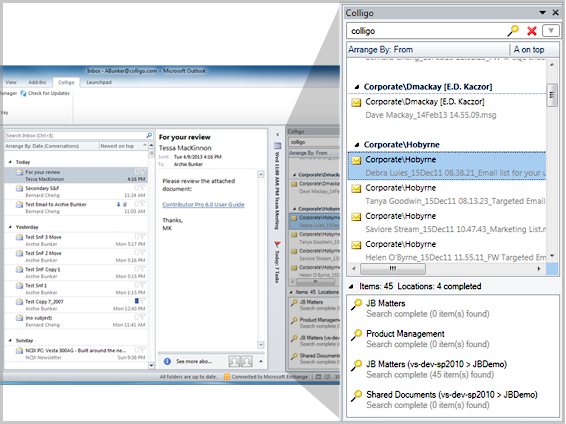Switch to the Colligo ribbon tab
Screen dimensions: 566x424
(x=66, y=82)
